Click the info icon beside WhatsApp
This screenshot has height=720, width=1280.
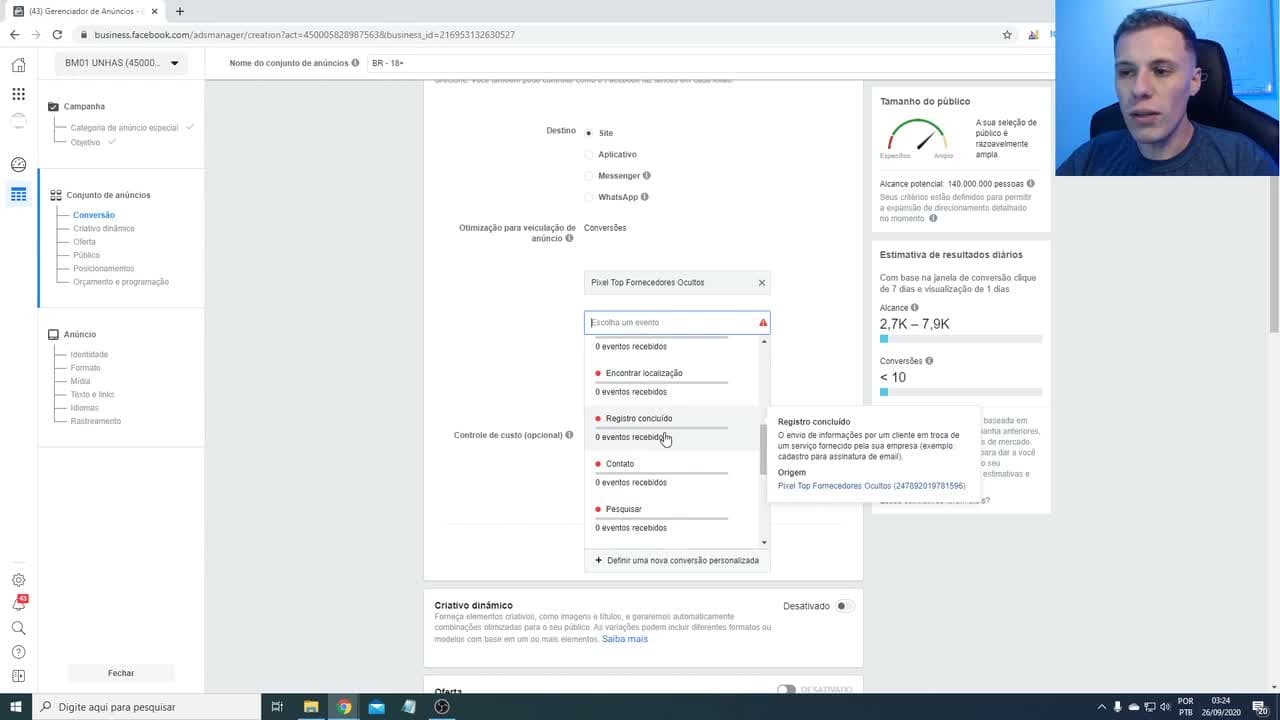pyautogui.click(x=645, y=197)
